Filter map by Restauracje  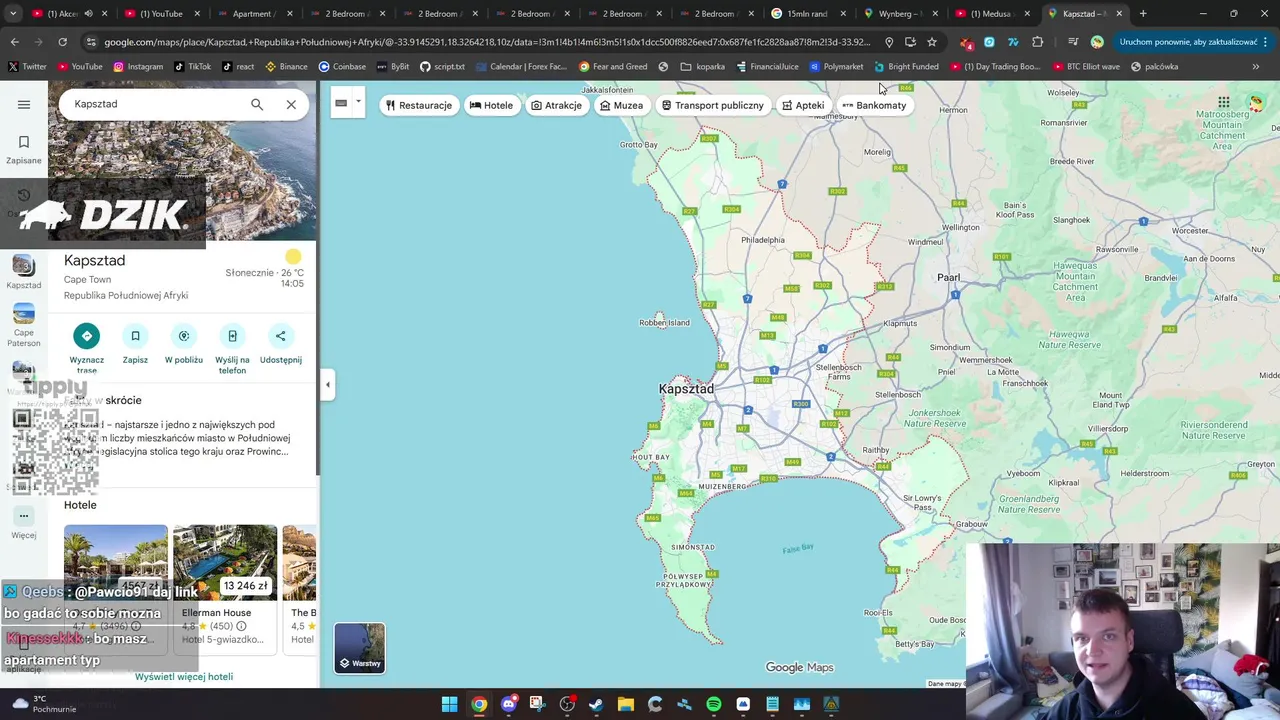click(x=419, y=105)
